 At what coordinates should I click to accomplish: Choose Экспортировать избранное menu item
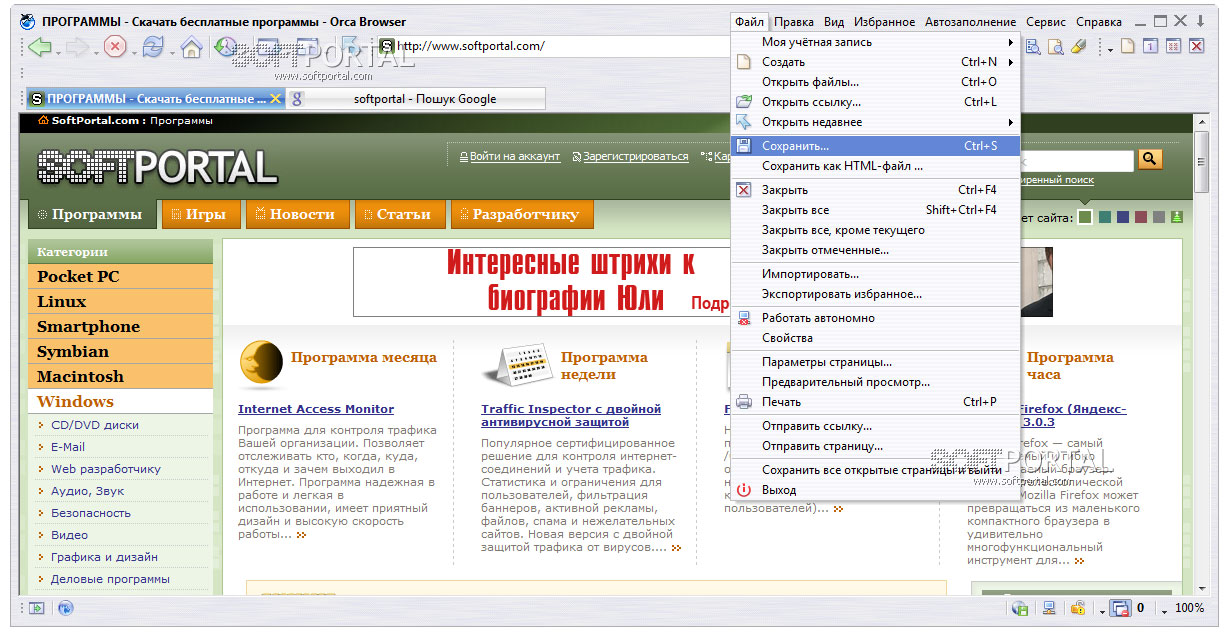click(x=876, y=294)
